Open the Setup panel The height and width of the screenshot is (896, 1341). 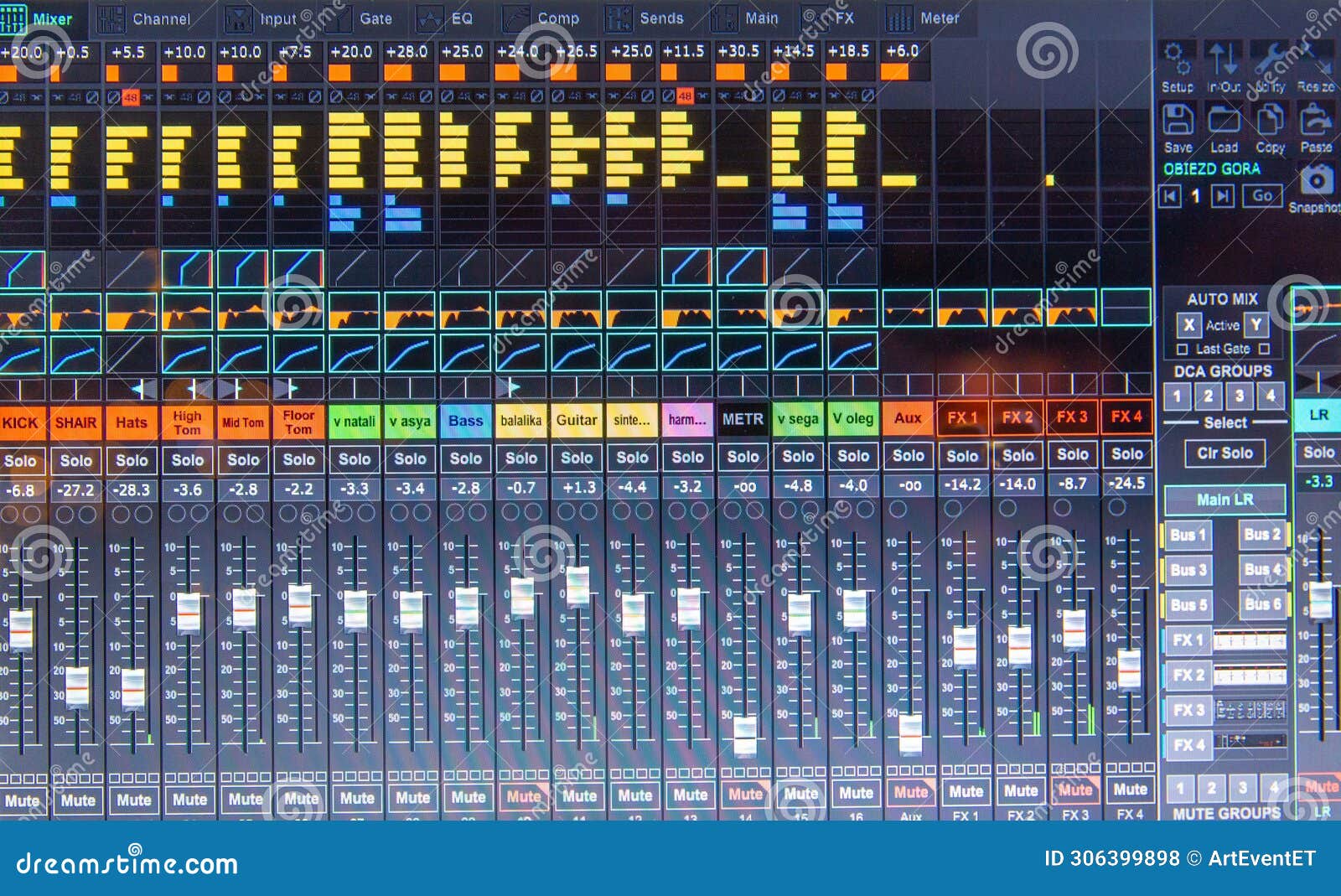click(x=1178, y=59)
